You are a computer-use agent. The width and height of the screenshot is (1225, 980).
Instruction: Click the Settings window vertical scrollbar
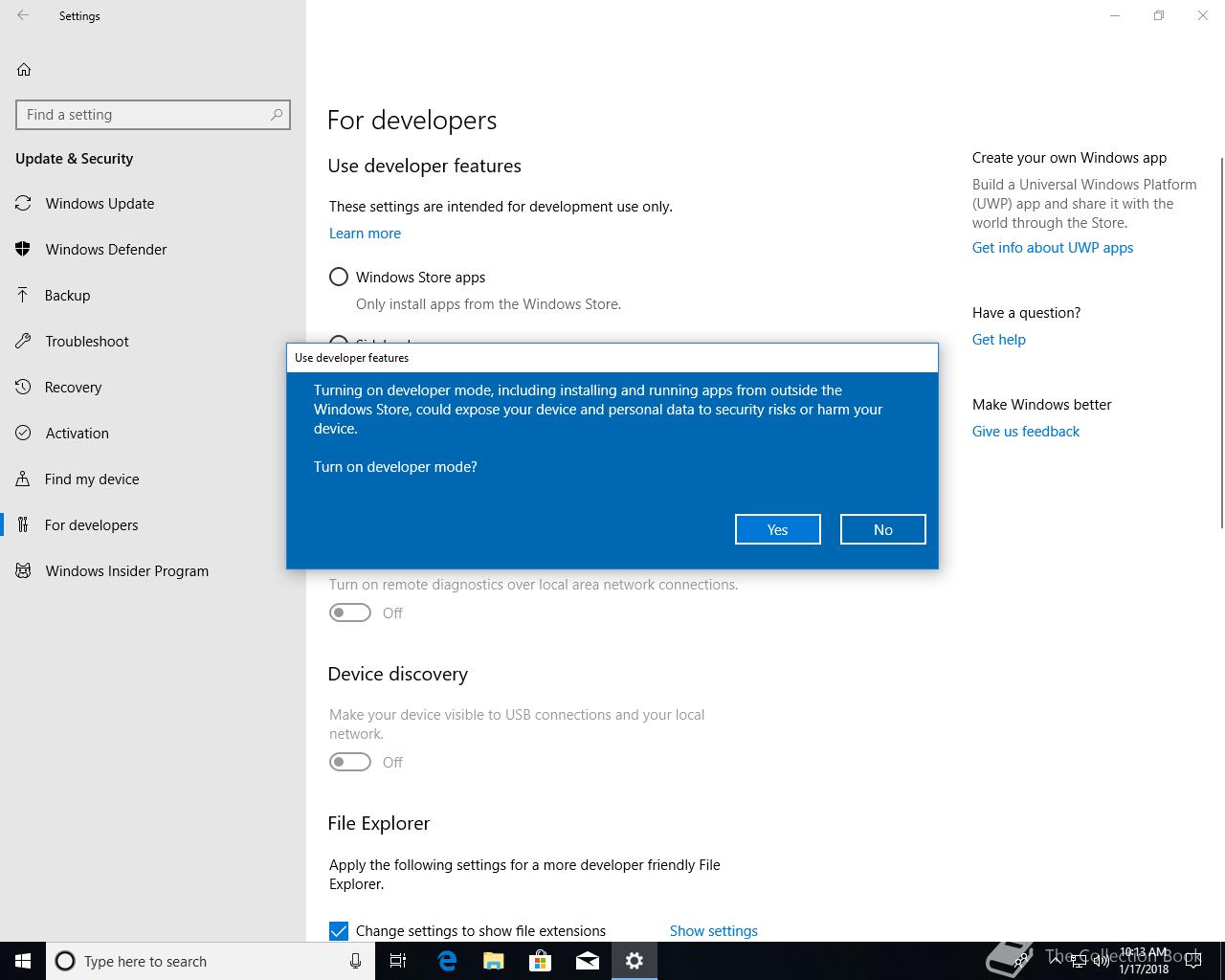coord(1221,342)
